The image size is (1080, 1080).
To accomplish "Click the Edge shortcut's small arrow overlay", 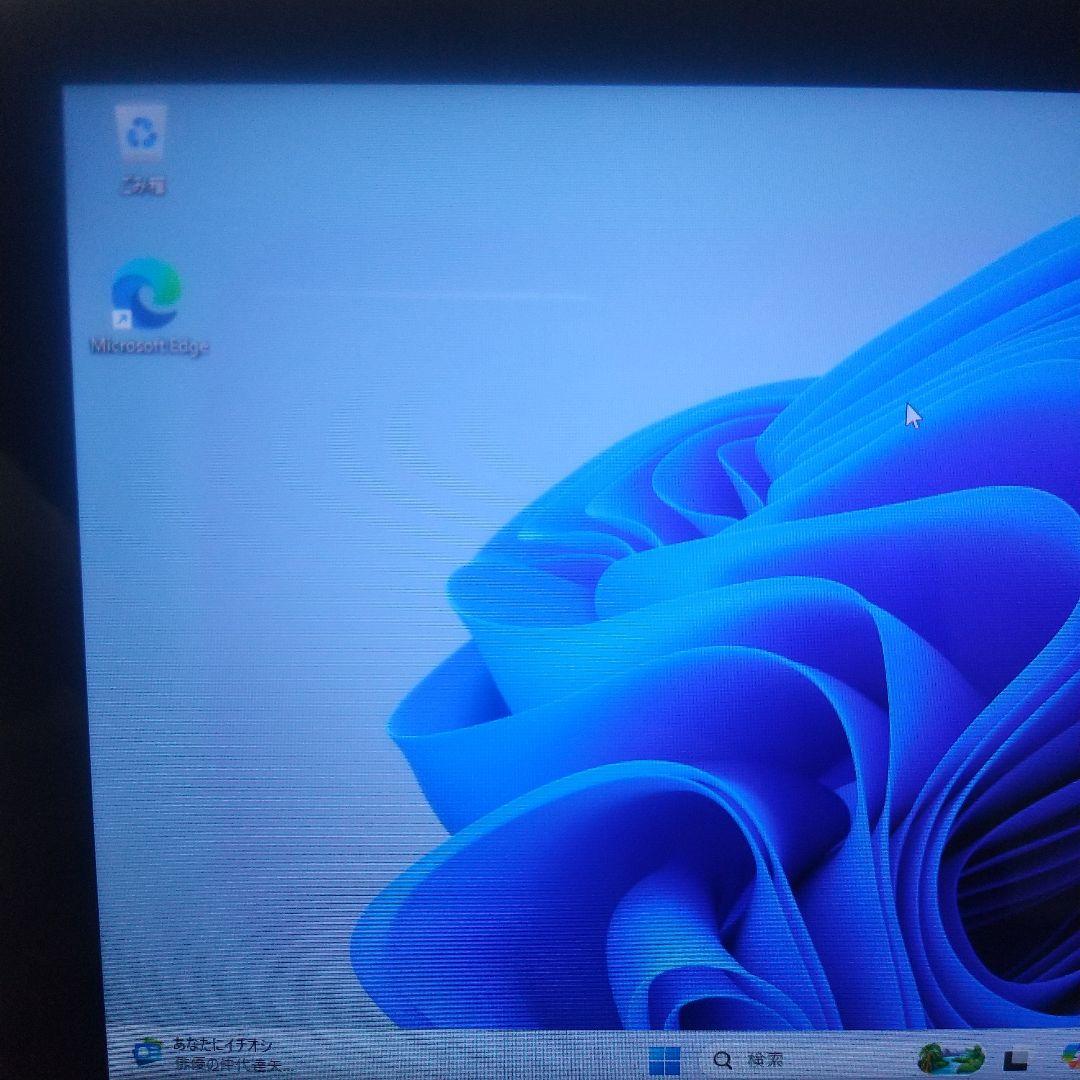I will pos(122,320).
